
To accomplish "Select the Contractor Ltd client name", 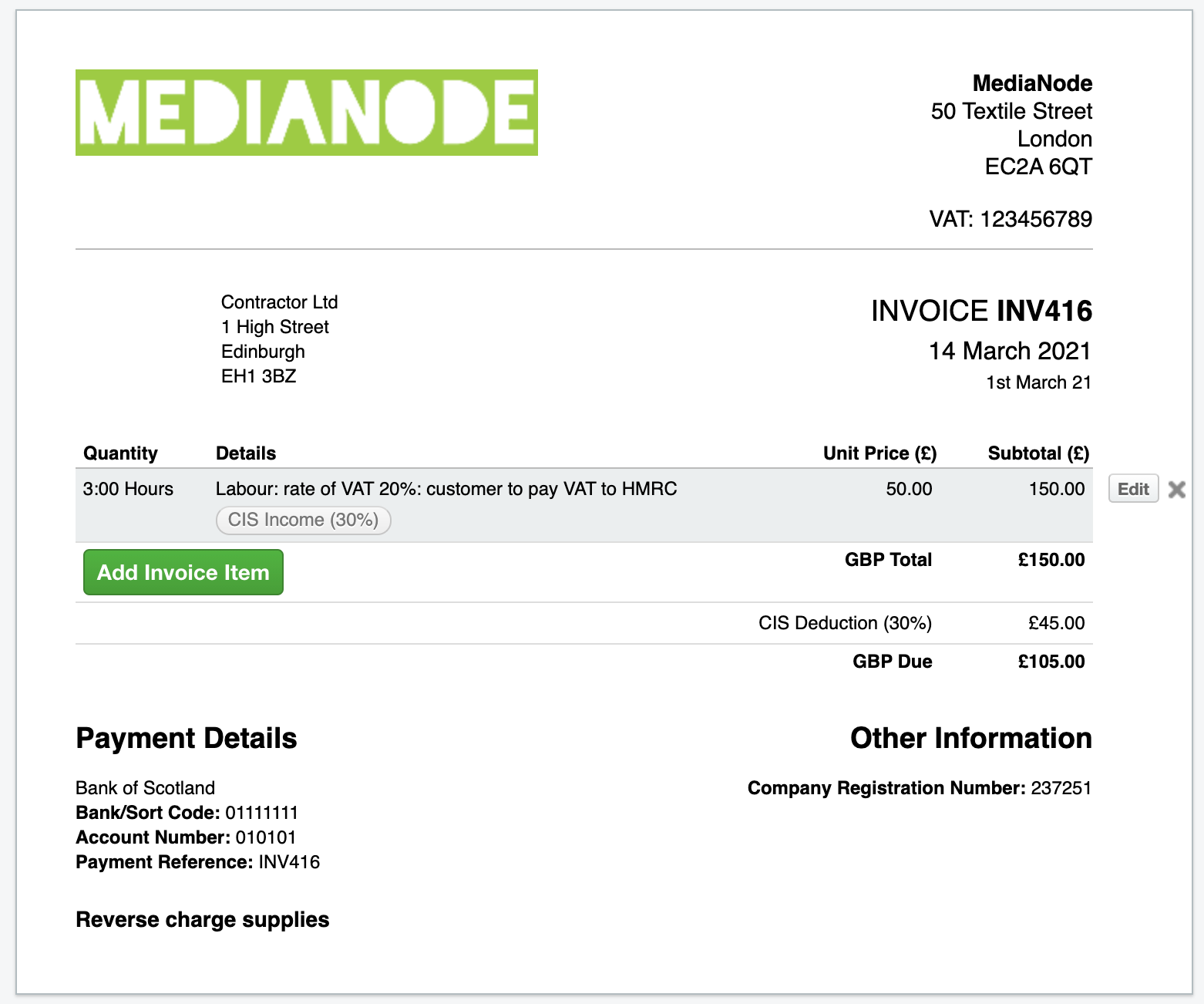I will (x=279, y=302).
